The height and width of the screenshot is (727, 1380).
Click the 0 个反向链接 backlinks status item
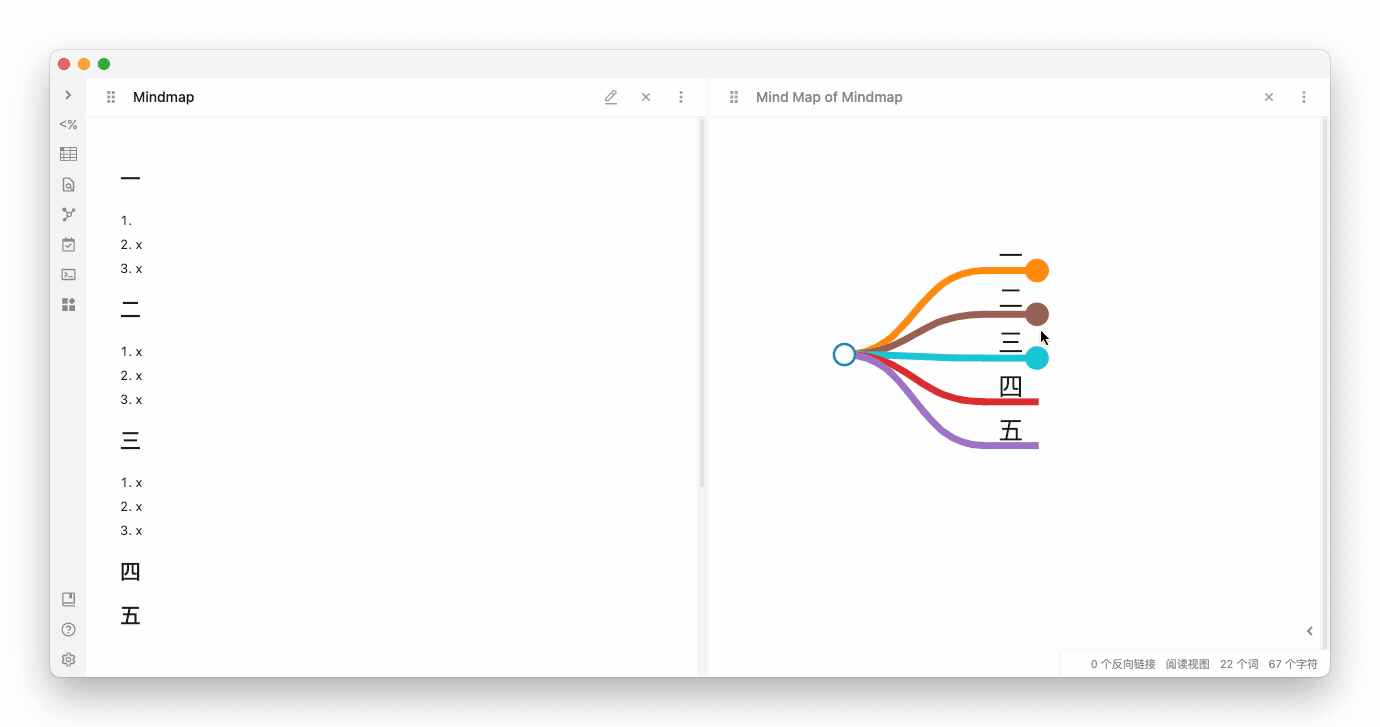(x=1123, y=664)
